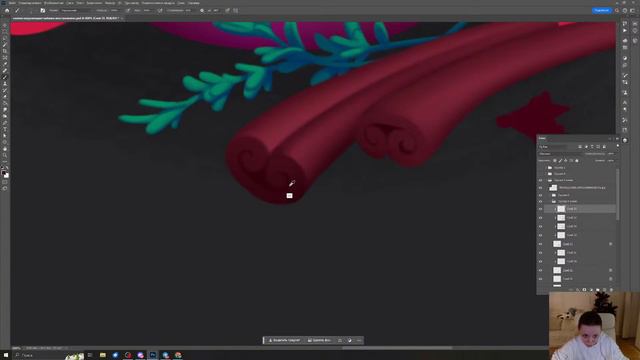
Task: Toggle lock transparent pixels
Action: 555,161
